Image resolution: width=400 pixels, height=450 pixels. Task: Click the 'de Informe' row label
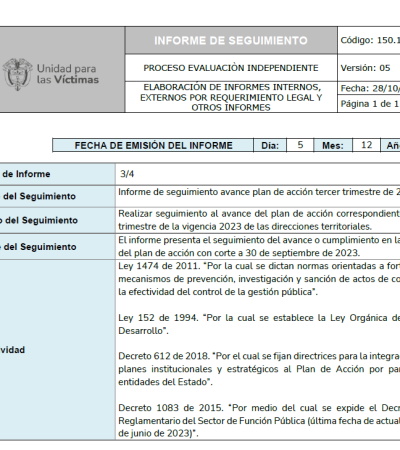tap(26, 174)
